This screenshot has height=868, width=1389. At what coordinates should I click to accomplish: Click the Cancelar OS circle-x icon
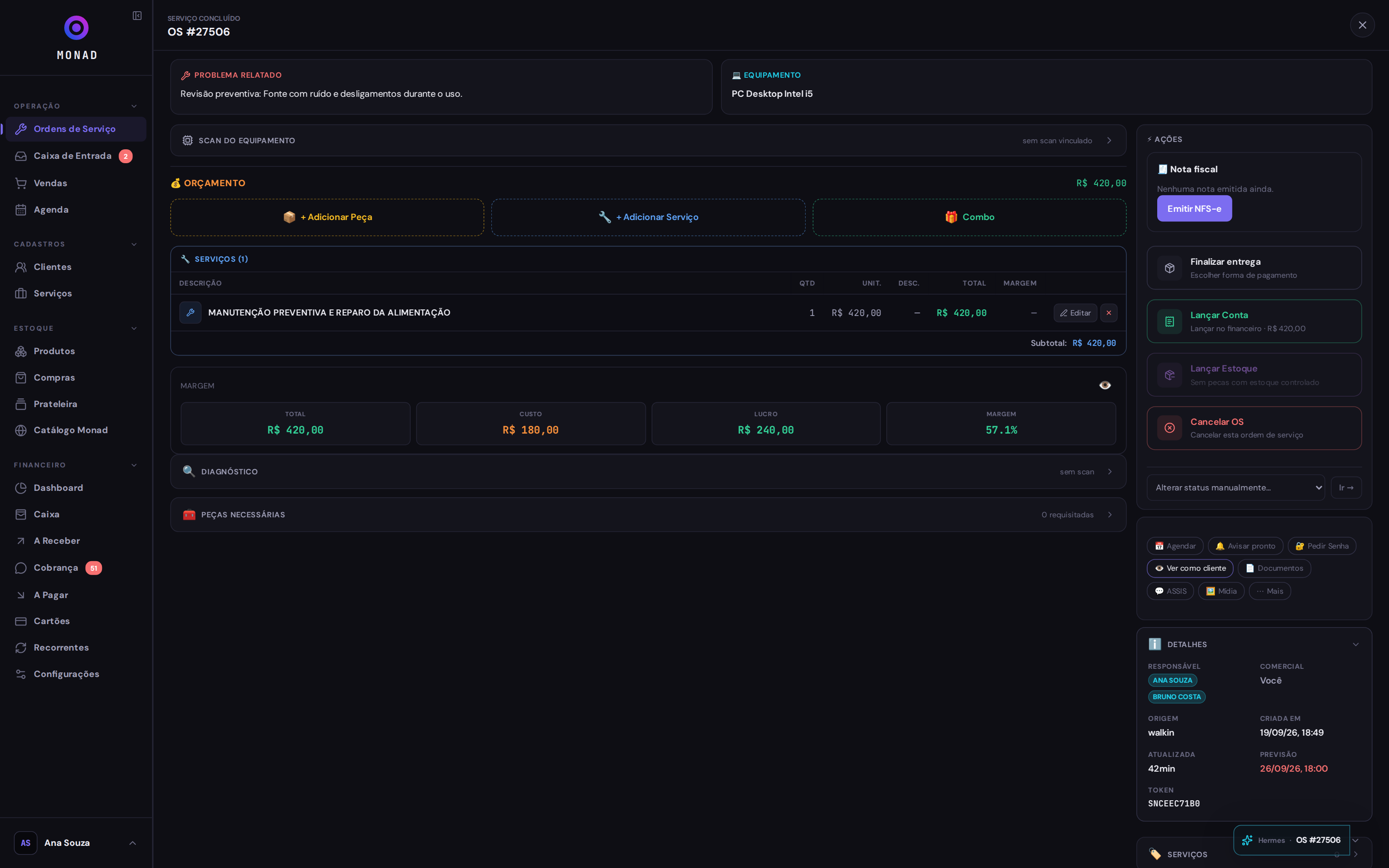1169,427
